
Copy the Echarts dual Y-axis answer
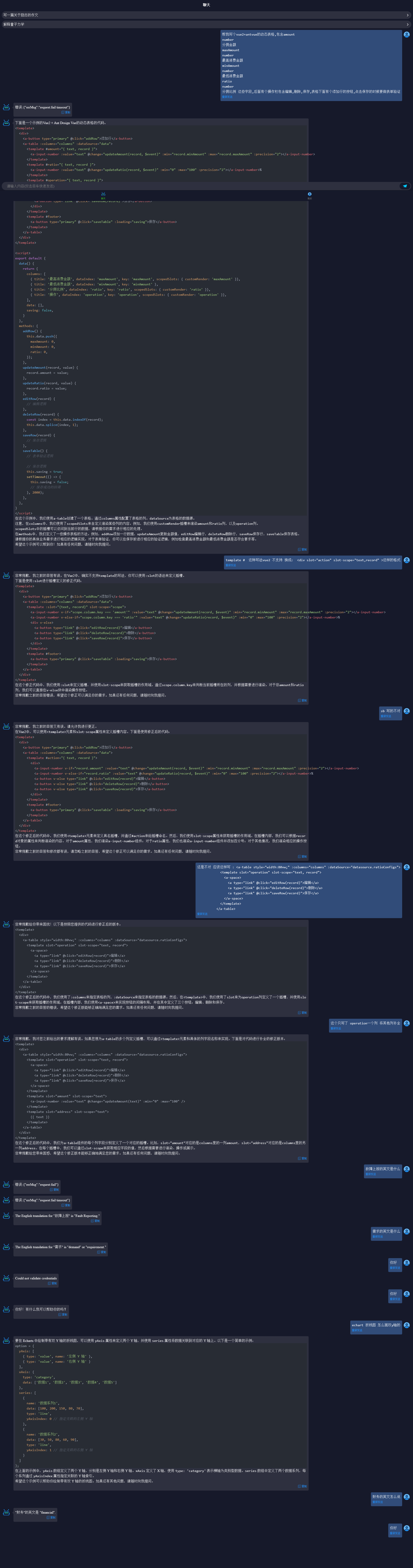pos(302,1486)
